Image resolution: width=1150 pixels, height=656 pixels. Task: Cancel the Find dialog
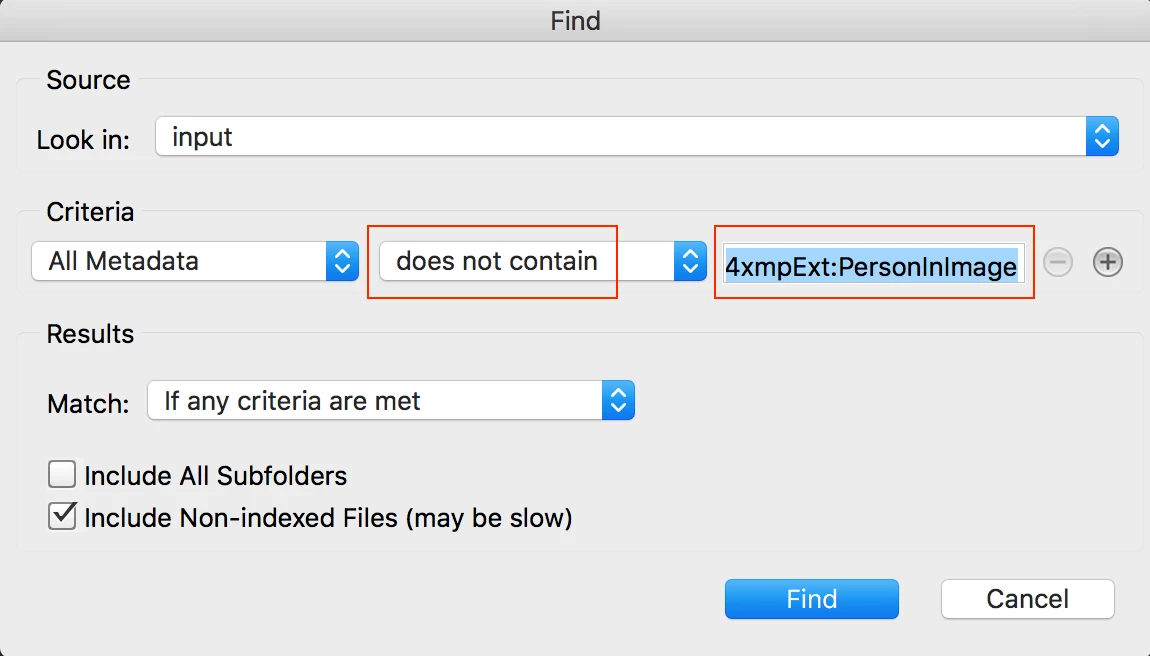pyautogui.click(x=1027, y=599)
